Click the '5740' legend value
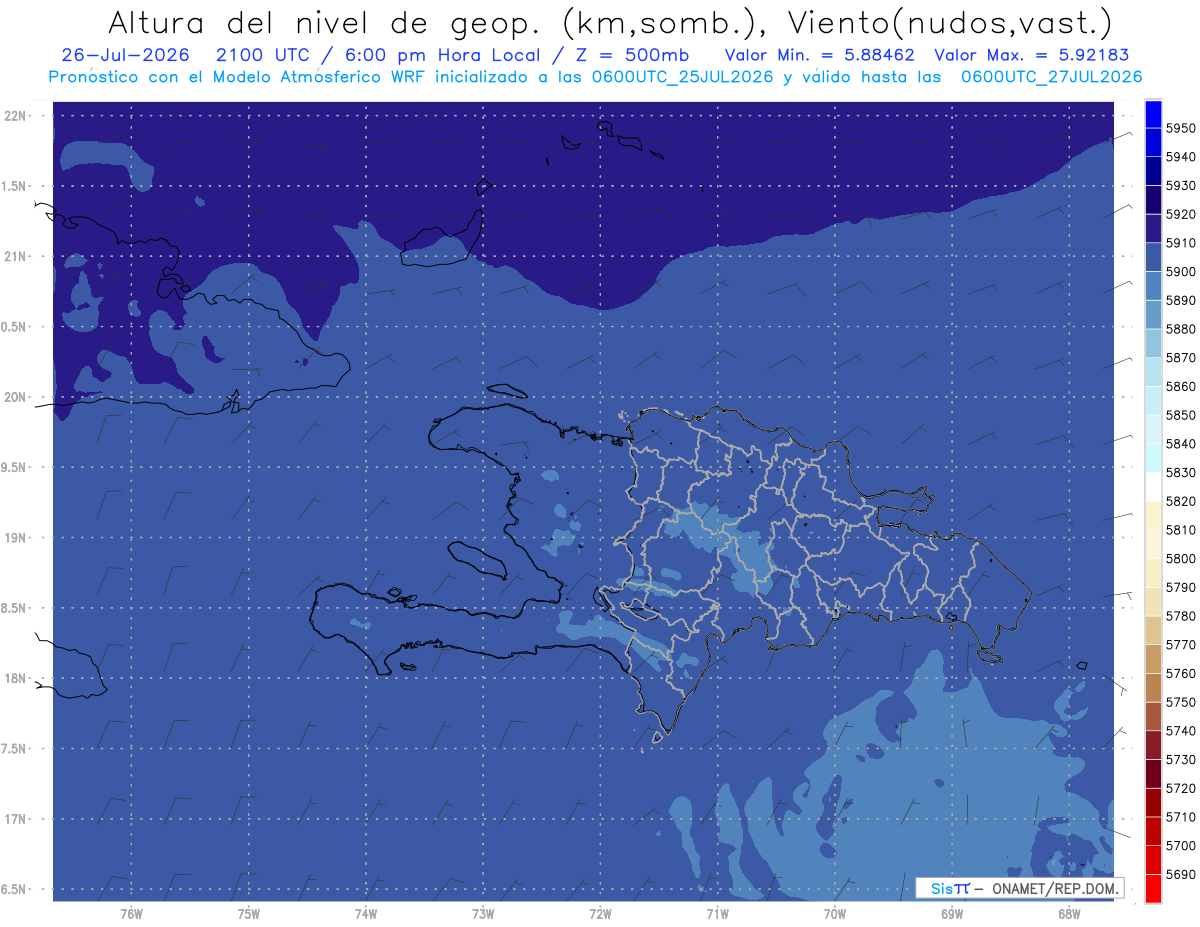The image size is (1200, 927). coord(1181,731)
